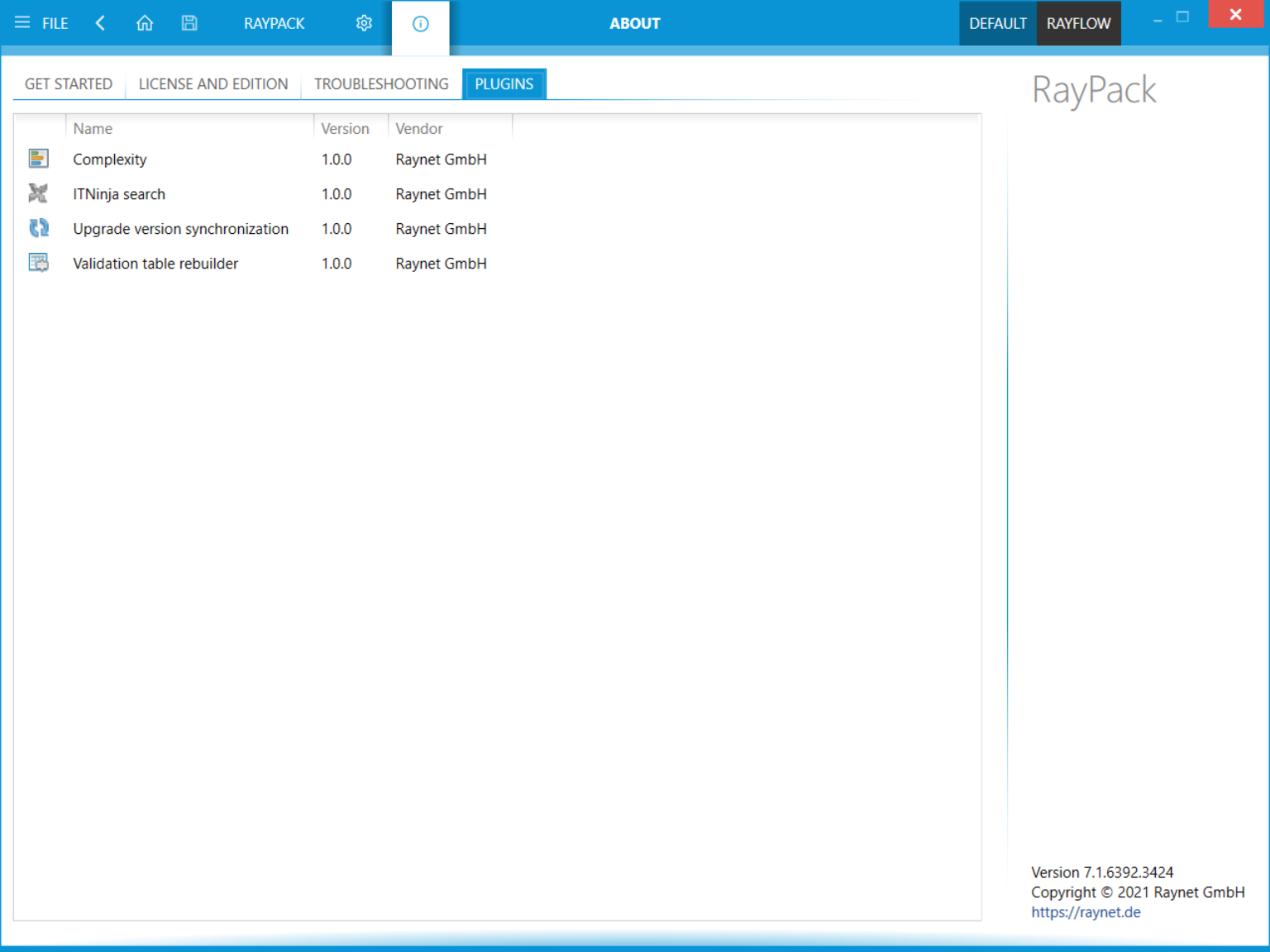The height and width of the screenshot is (952, 1270).
Task: Open the Troubleshooting tab
Action: coord(381,84)
